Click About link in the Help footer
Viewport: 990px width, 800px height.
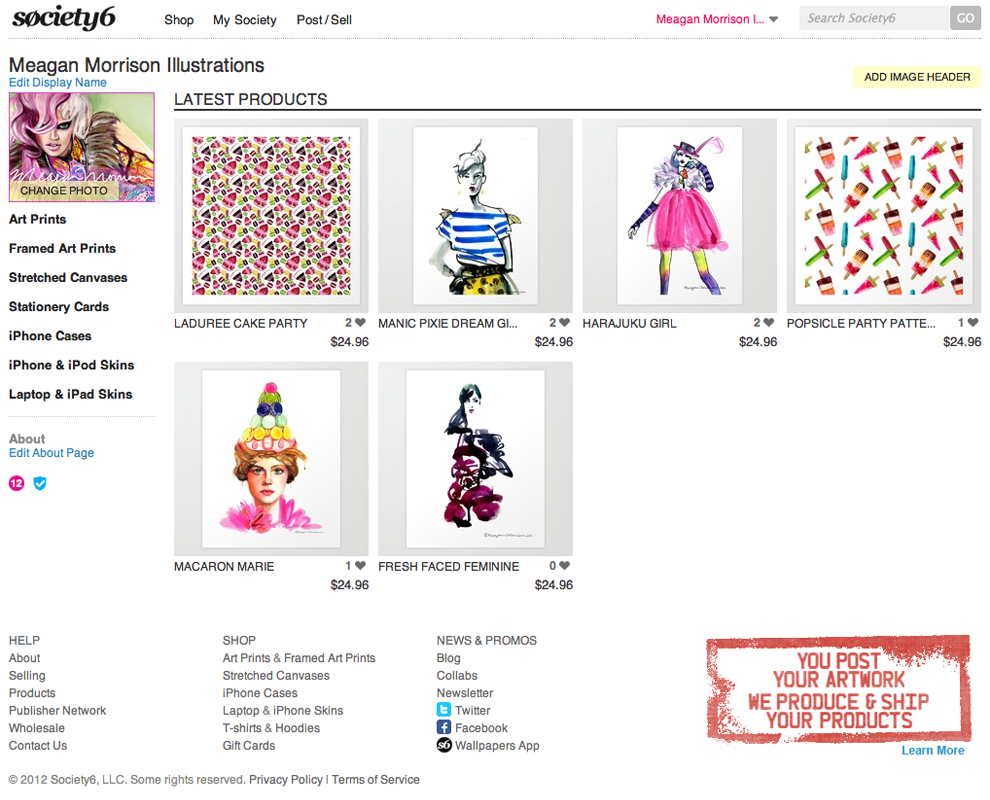coord(25,658)
